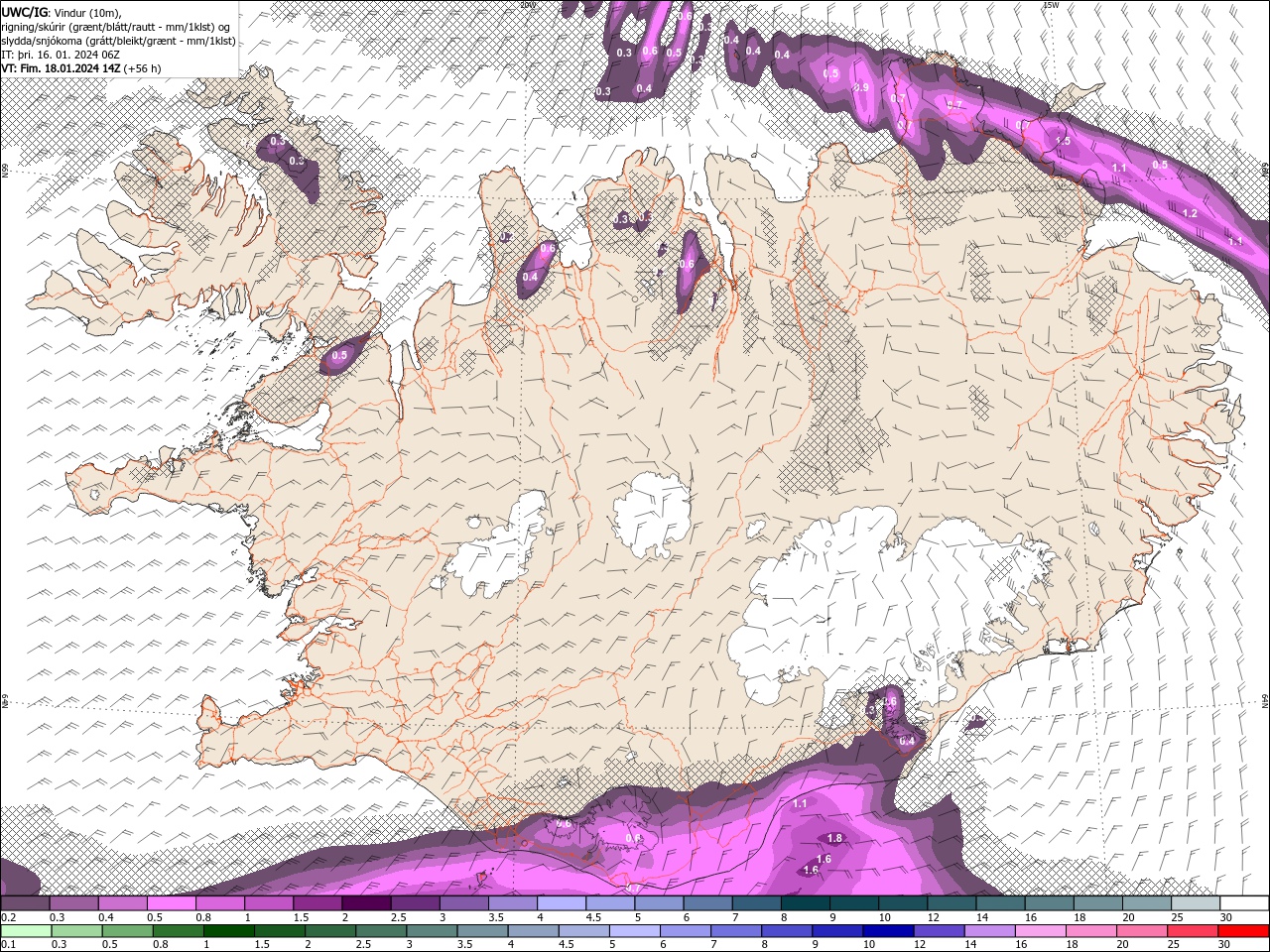Pick the pale green rain swatch labeled 0.1
Image resolution: width=1270 pixels, height=952 pixels.
click(26, 930)
